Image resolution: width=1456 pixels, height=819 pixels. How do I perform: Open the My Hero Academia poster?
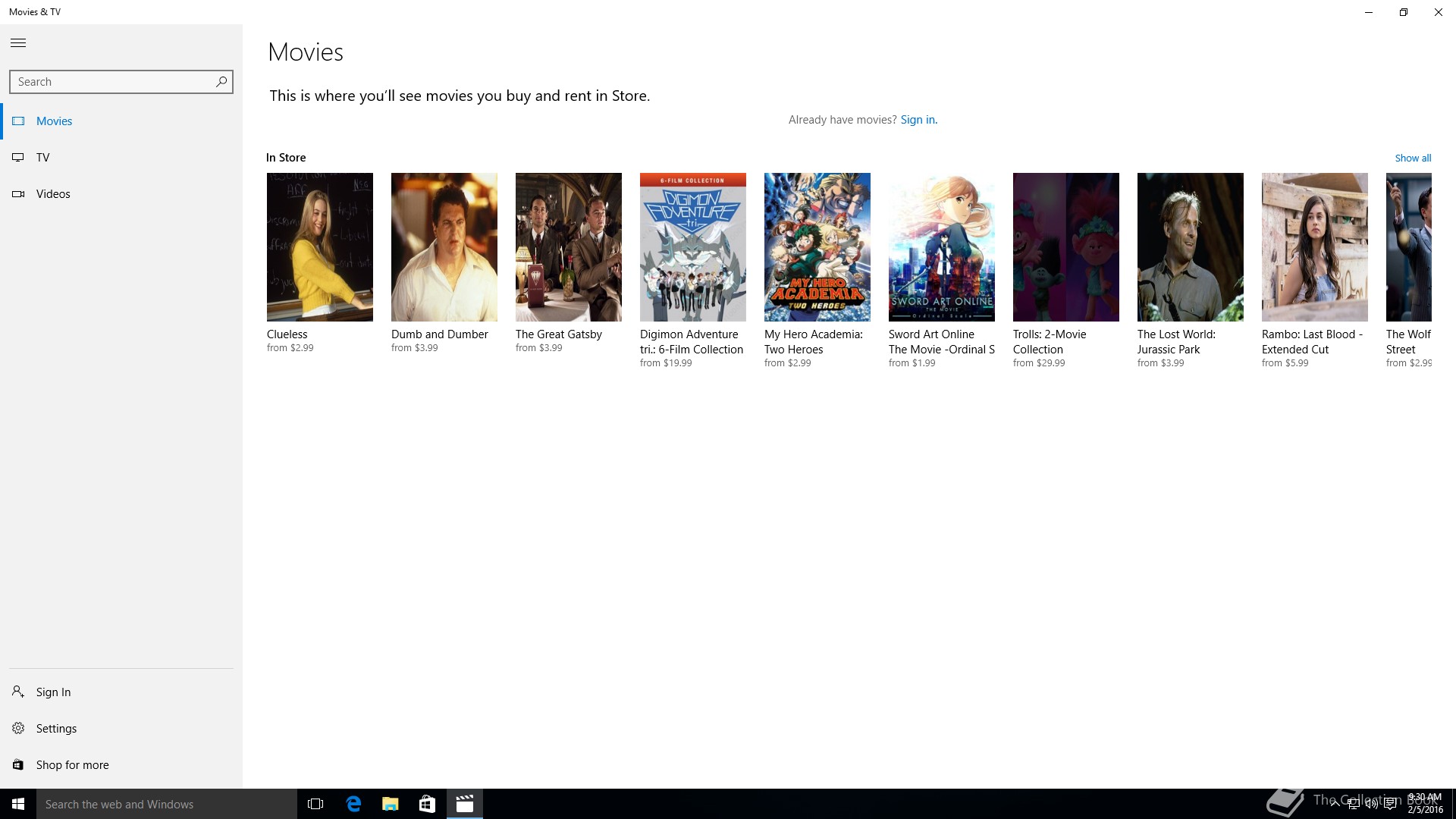[817, 247]
